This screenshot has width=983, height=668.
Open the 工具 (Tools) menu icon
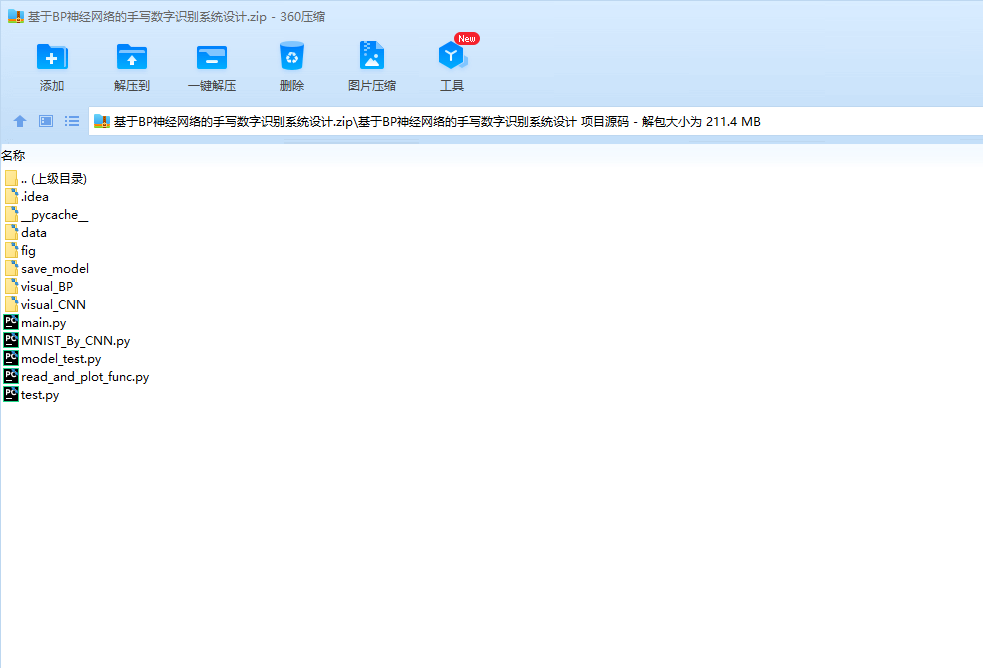[452, 56]
